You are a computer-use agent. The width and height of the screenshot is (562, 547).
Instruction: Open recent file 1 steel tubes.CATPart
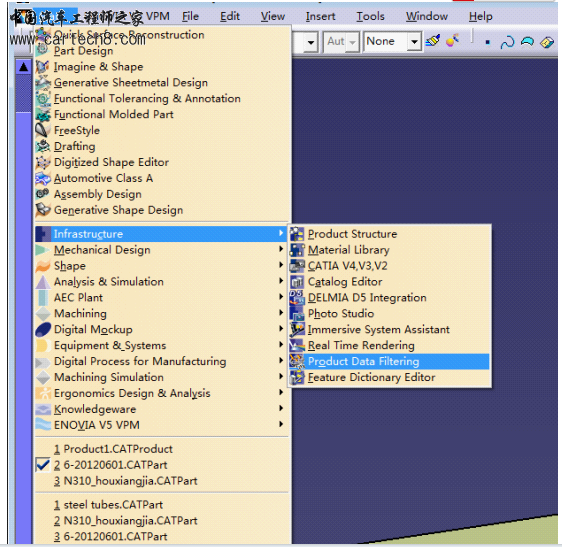tap(161, 505)
